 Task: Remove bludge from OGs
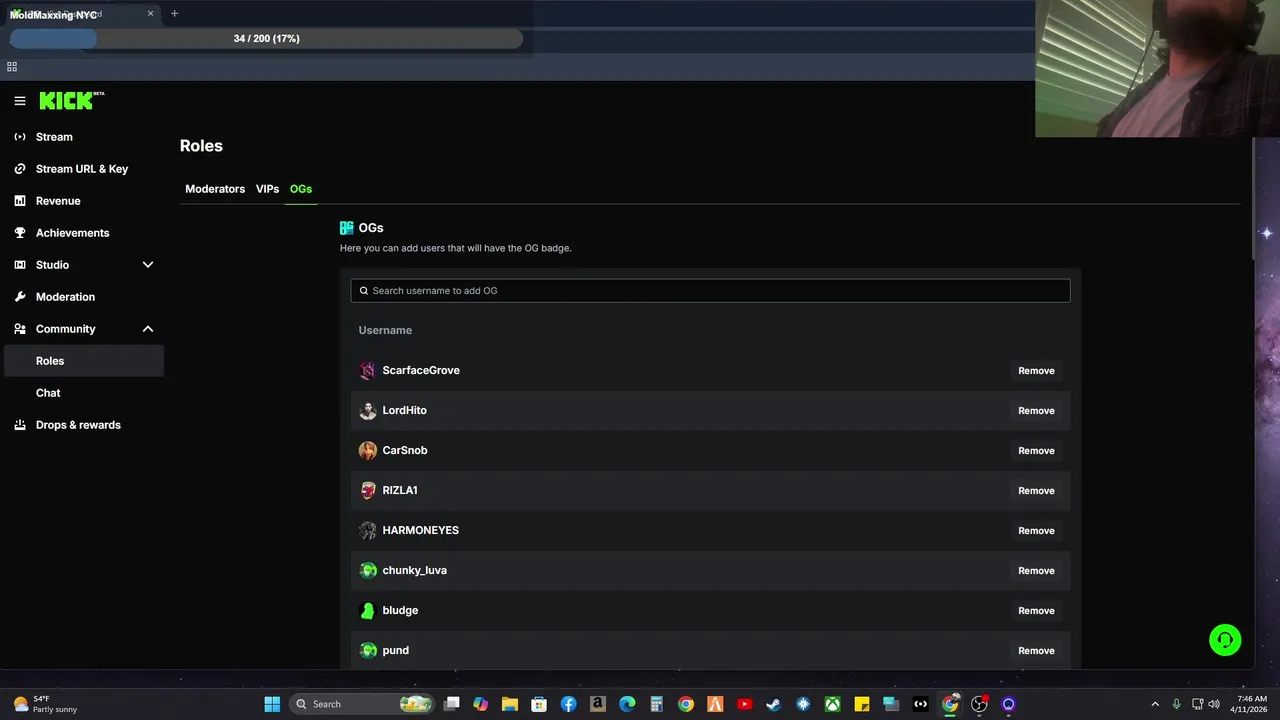[x=1036, y=611]
